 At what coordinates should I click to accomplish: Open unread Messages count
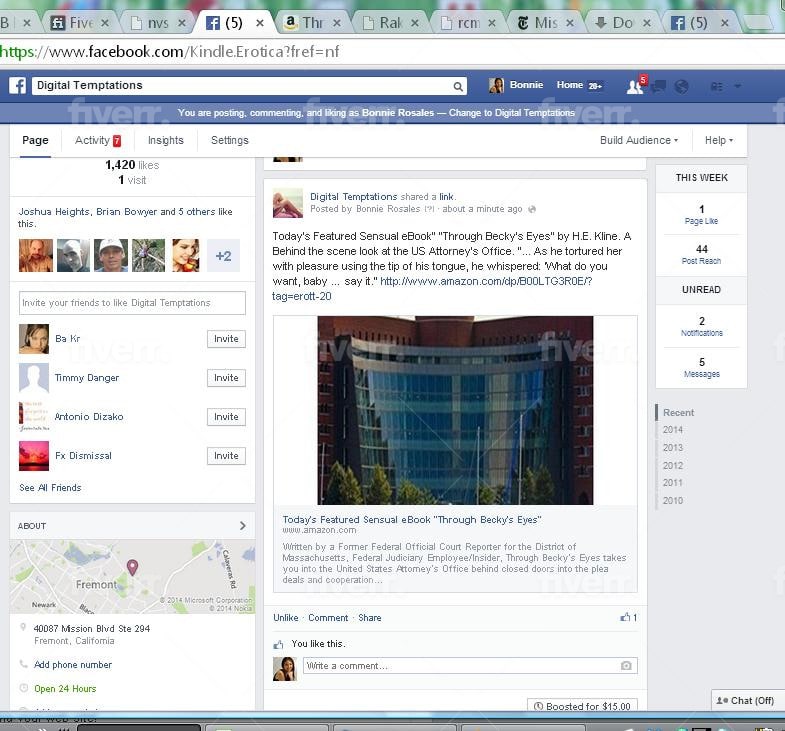coord(701,368)
